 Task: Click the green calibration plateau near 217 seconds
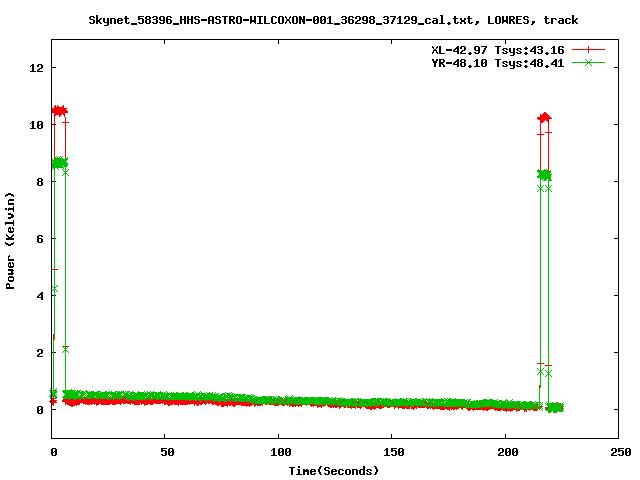pos(544,175)
